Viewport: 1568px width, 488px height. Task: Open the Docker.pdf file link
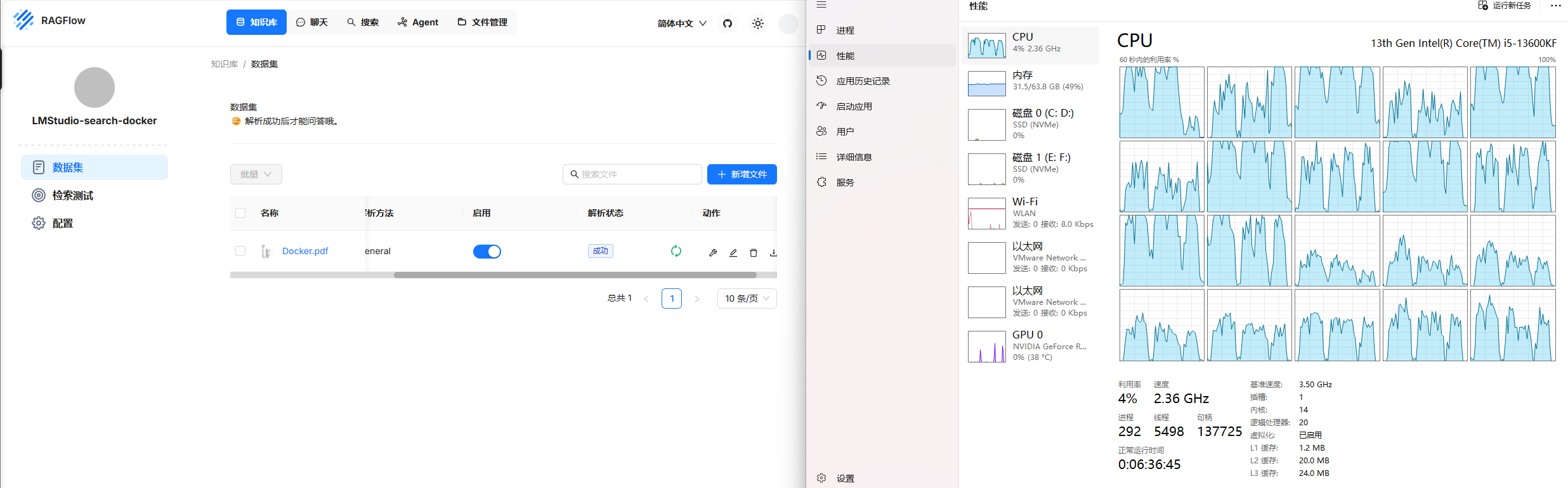coord(305,251)
